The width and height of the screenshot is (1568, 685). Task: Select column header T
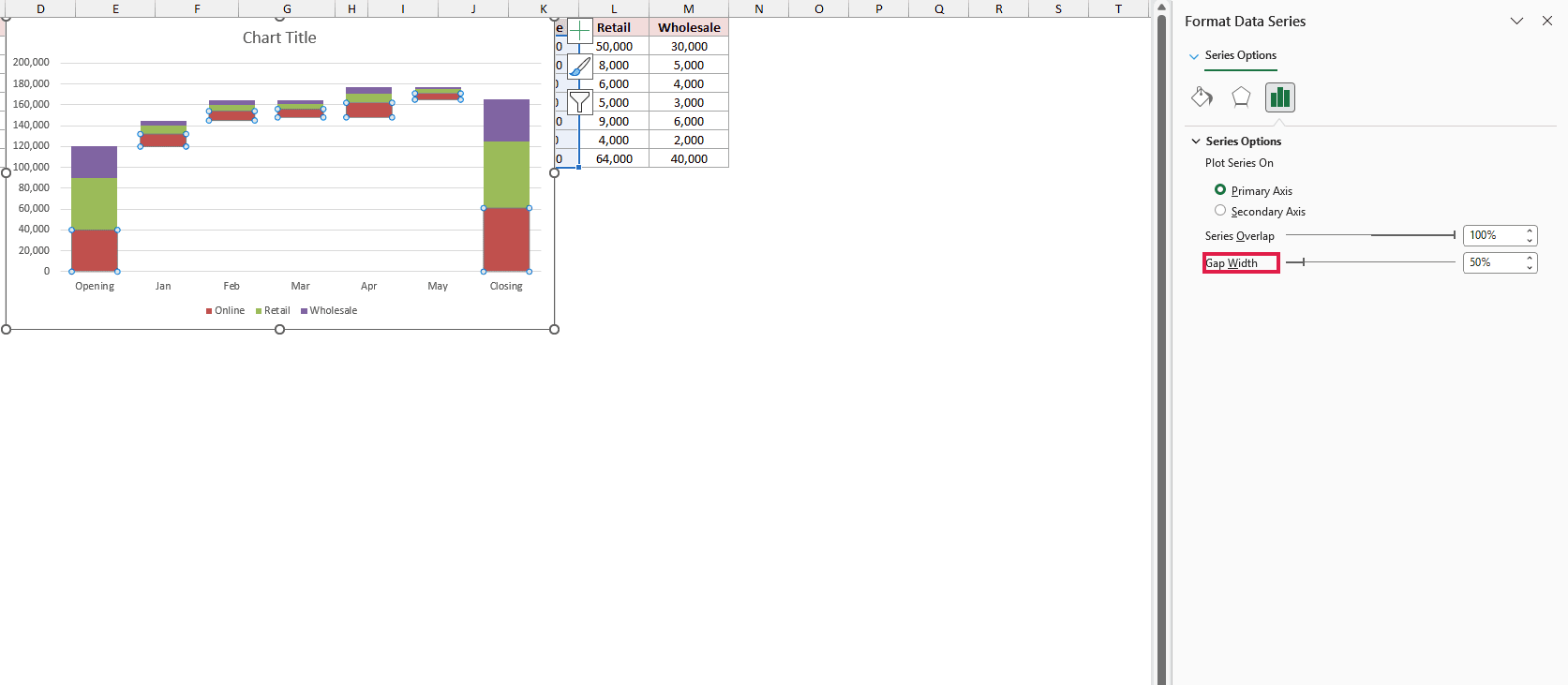1118,8
